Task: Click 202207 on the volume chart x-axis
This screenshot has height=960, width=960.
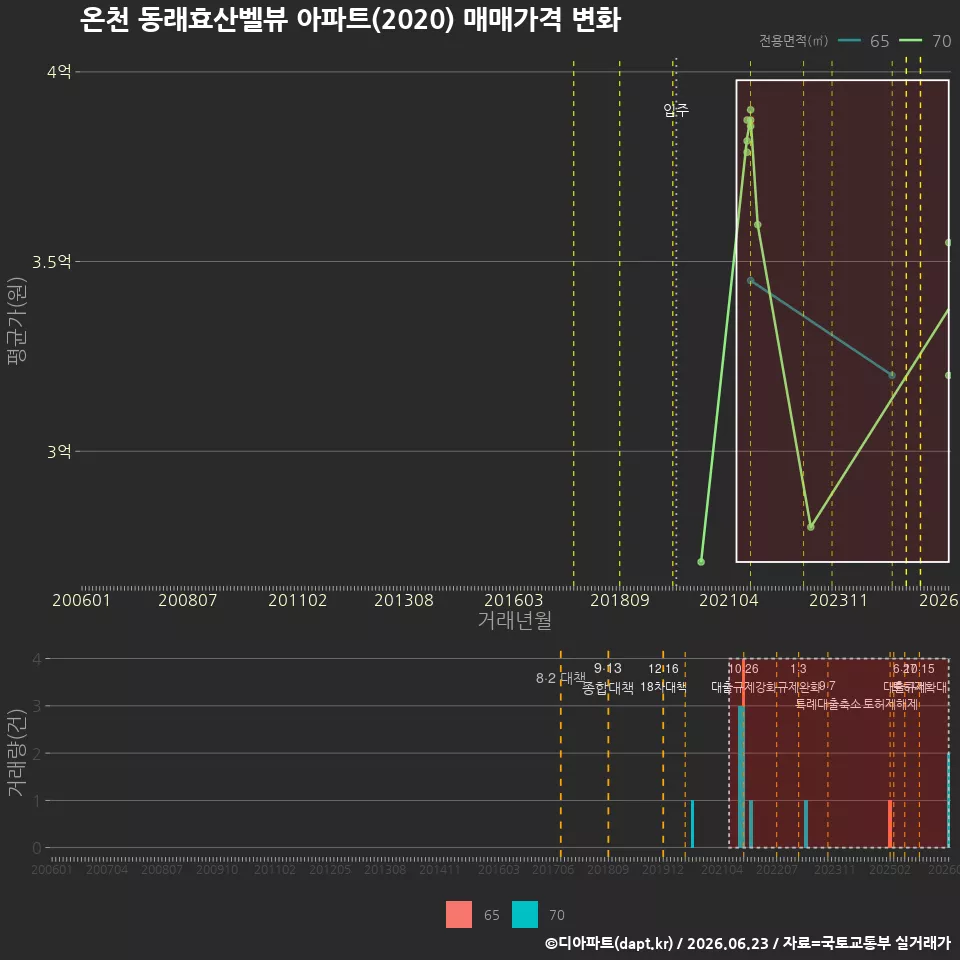Action: (776, 869)
